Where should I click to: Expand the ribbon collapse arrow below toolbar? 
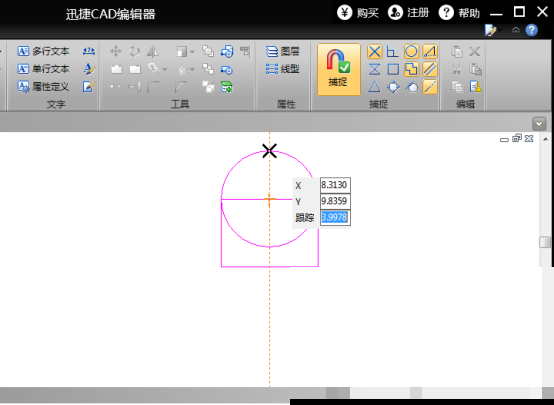[539, 124]
